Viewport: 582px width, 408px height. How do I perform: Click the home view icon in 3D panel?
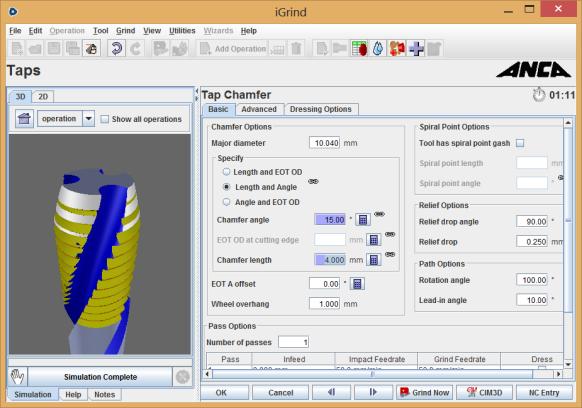pos(24,119)
